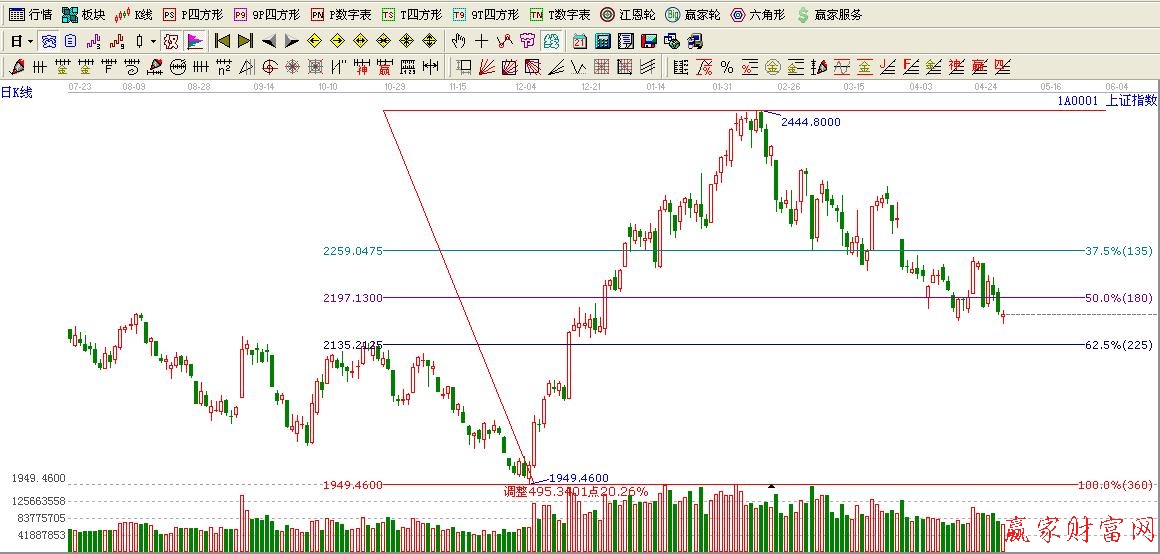Select the crosshair cursor tool
This screenshot has height=554, width=1160.
coord(481,41)
